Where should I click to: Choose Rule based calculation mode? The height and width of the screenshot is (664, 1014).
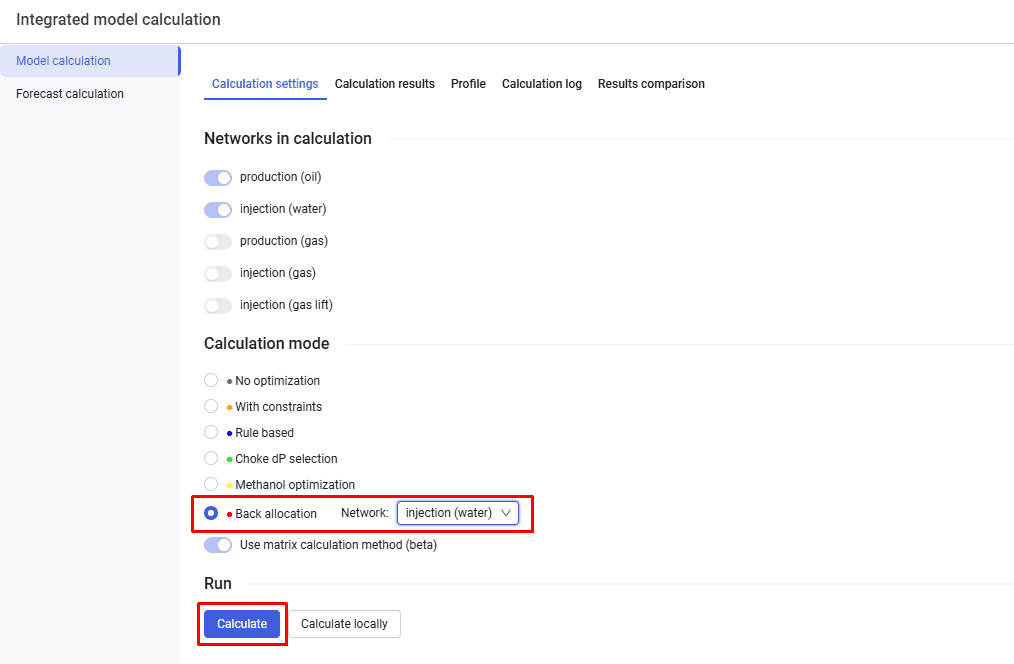click(x=211, y=432)
